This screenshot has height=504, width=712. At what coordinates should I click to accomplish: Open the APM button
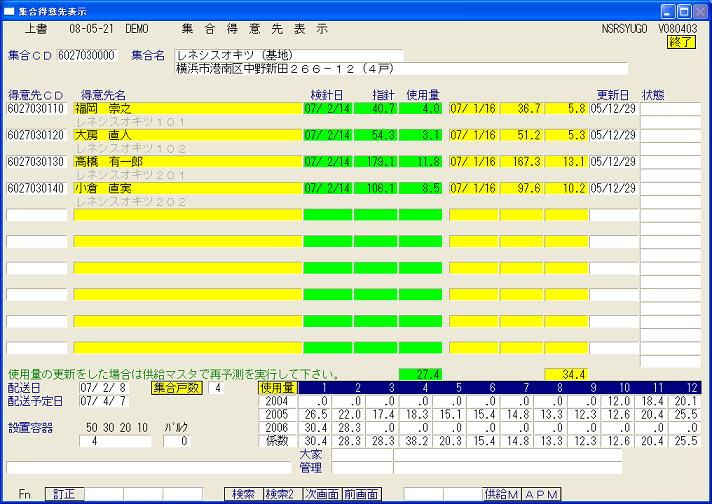point(541,494)
